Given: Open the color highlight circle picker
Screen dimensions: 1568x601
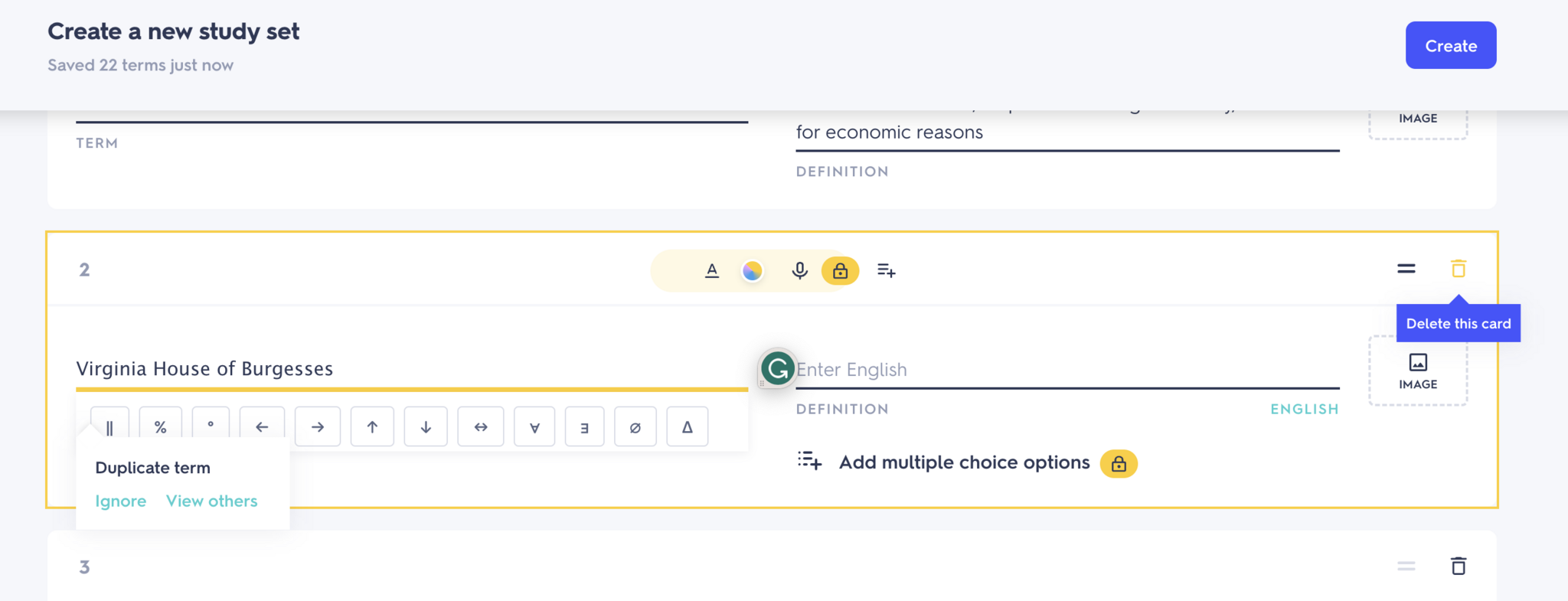Looking at the screenshot, I should (753, 270).
